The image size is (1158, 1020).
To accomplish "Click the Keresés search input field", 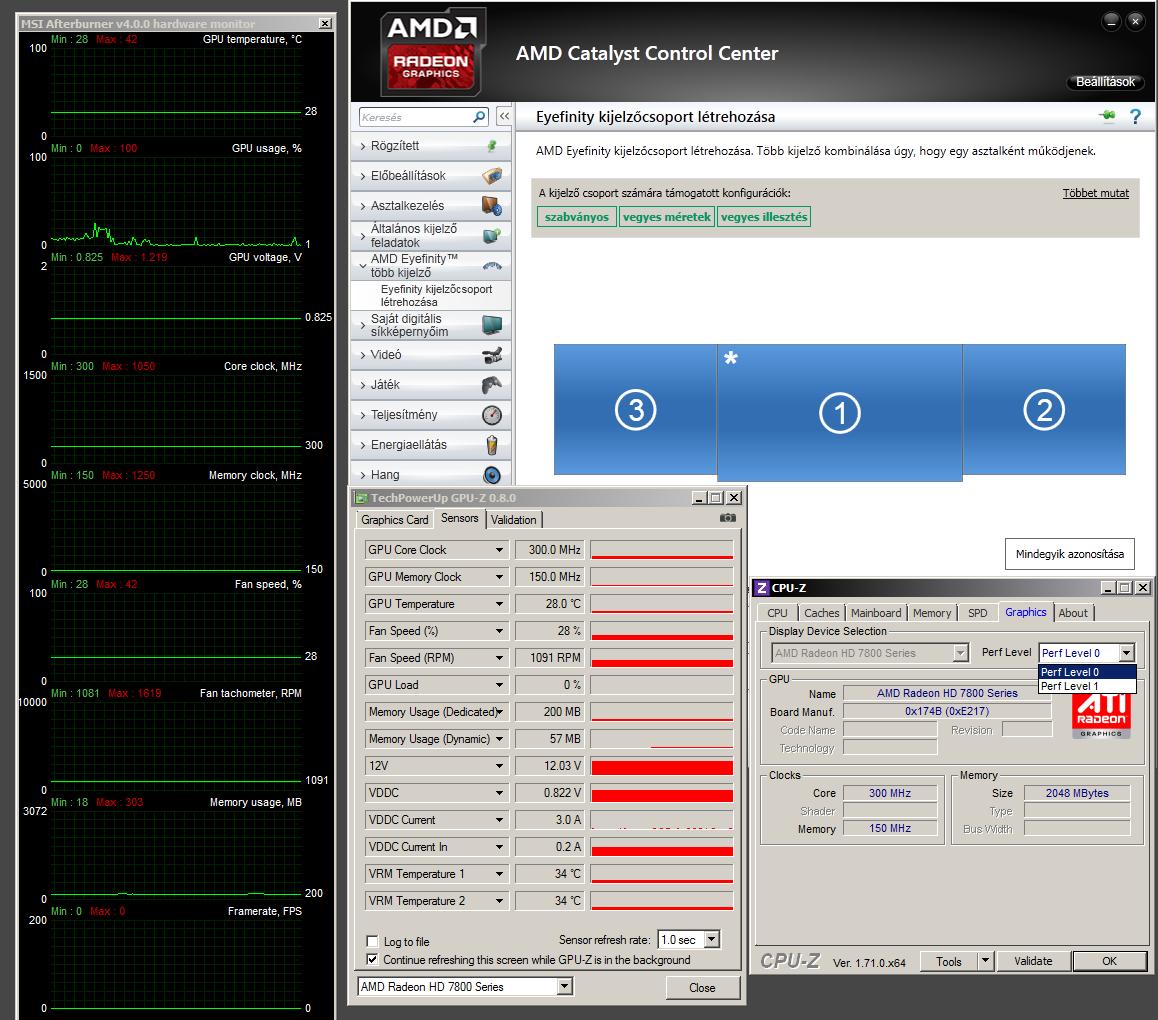I will pos(416,117).
